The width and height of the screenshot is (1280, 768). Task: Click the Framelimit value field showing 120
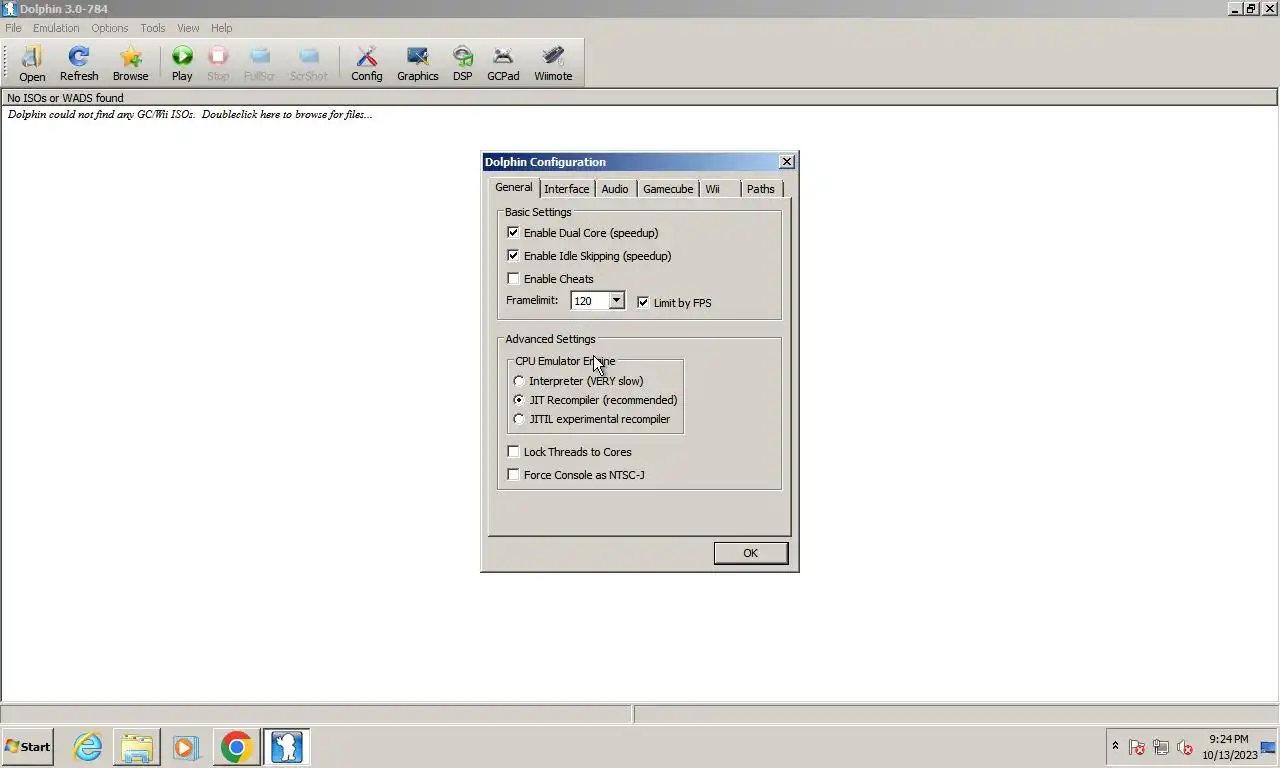click(590, 300)
